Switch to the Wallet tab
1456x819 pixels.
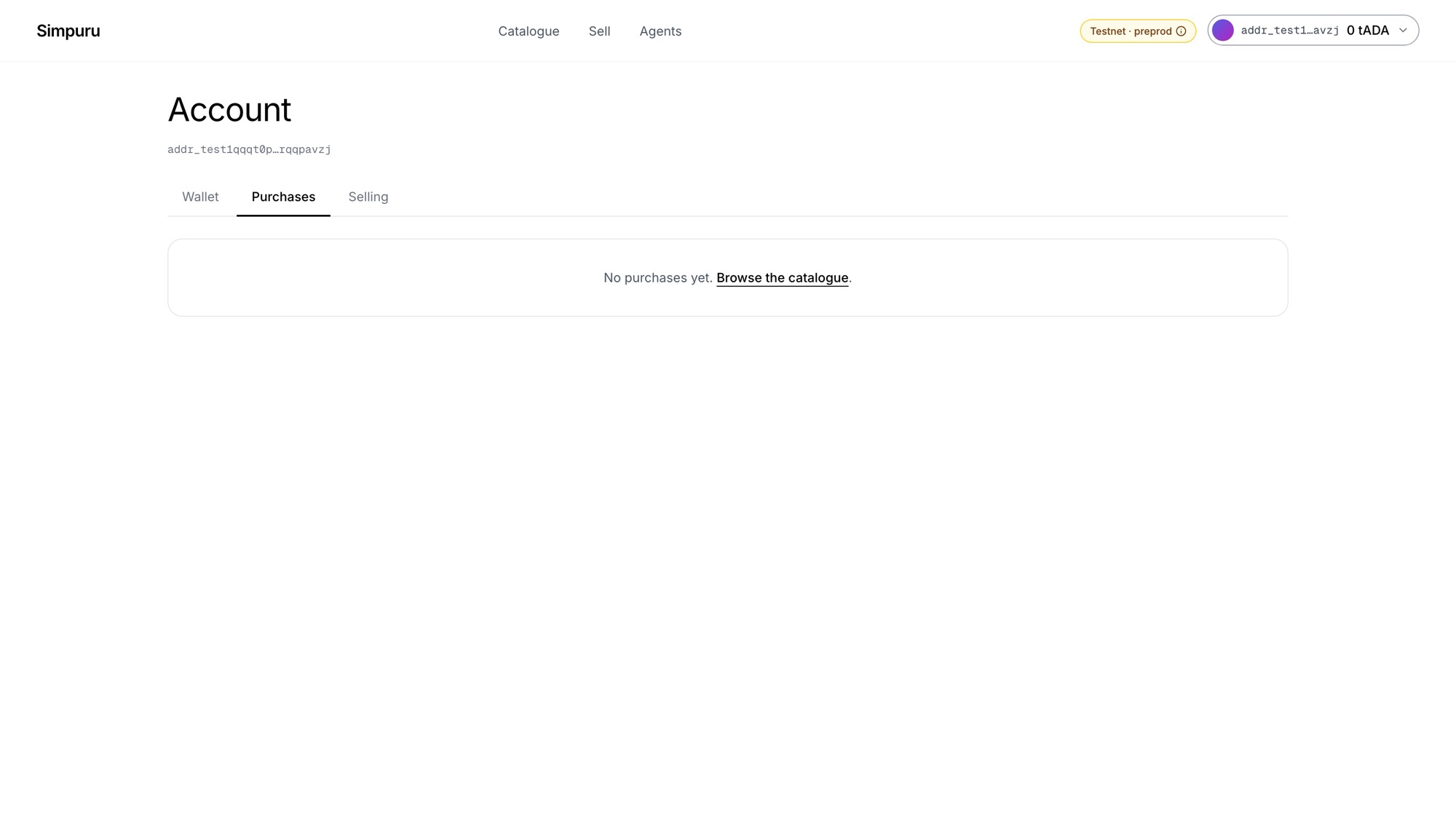tap(200, 197)
